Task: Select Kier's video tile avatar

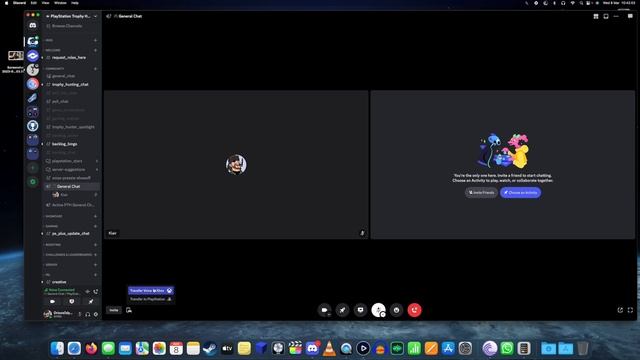Action: [236, 164]
